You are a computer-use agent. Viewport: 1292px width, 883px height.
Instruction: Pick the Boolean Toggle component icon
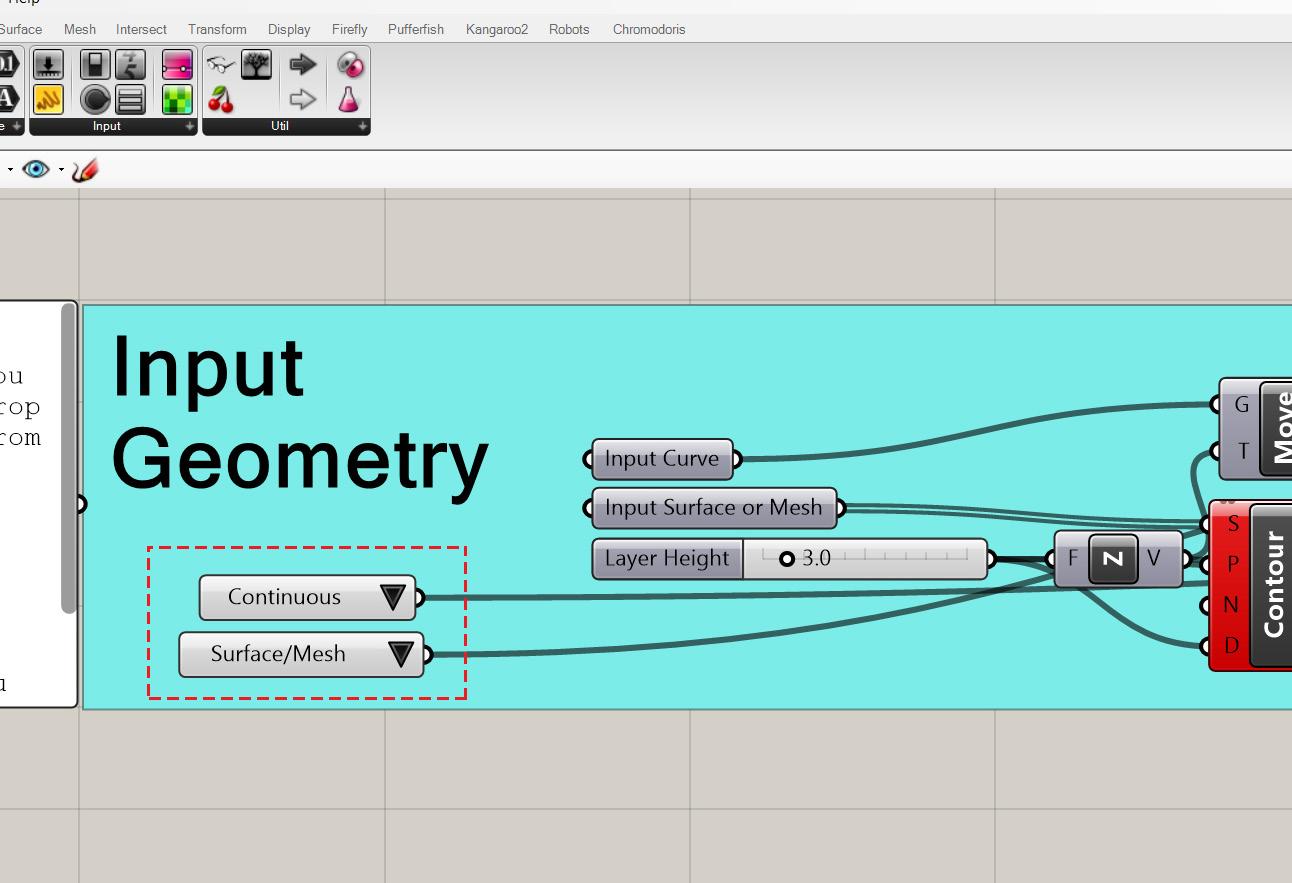95,65
